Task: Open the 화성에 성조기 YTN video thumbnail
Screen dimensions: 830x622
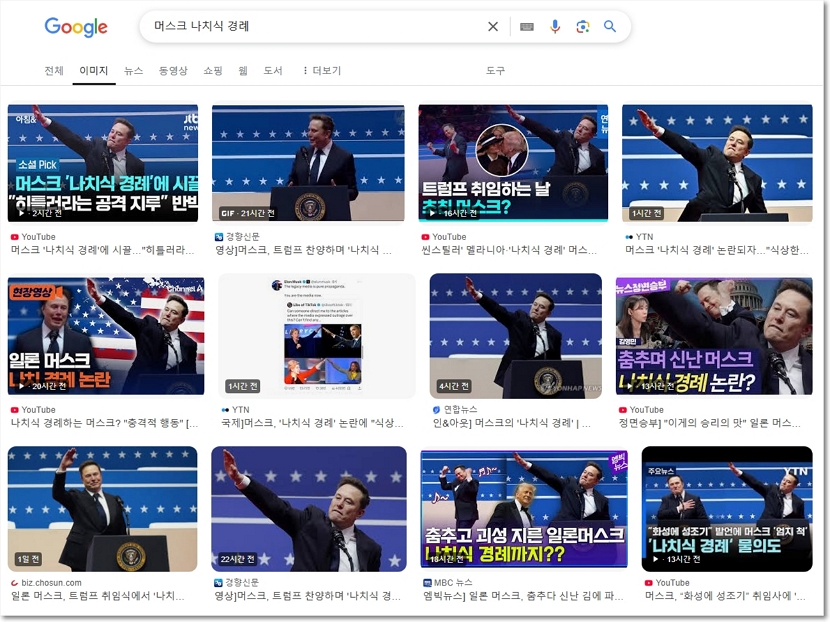Action: coord(727,509)
